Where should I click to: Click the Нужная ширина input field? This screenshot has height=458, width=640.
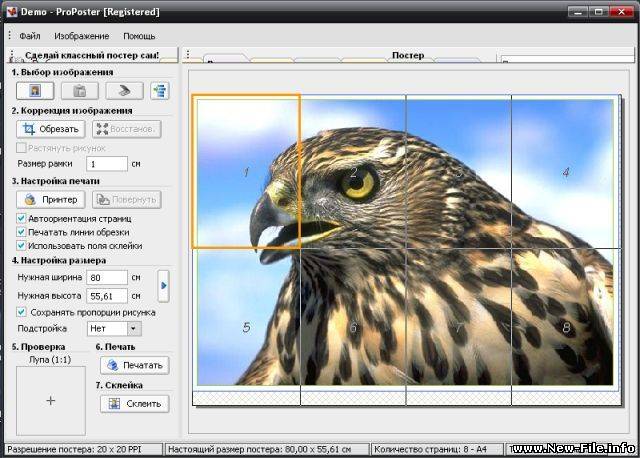[x=107, y=278]
